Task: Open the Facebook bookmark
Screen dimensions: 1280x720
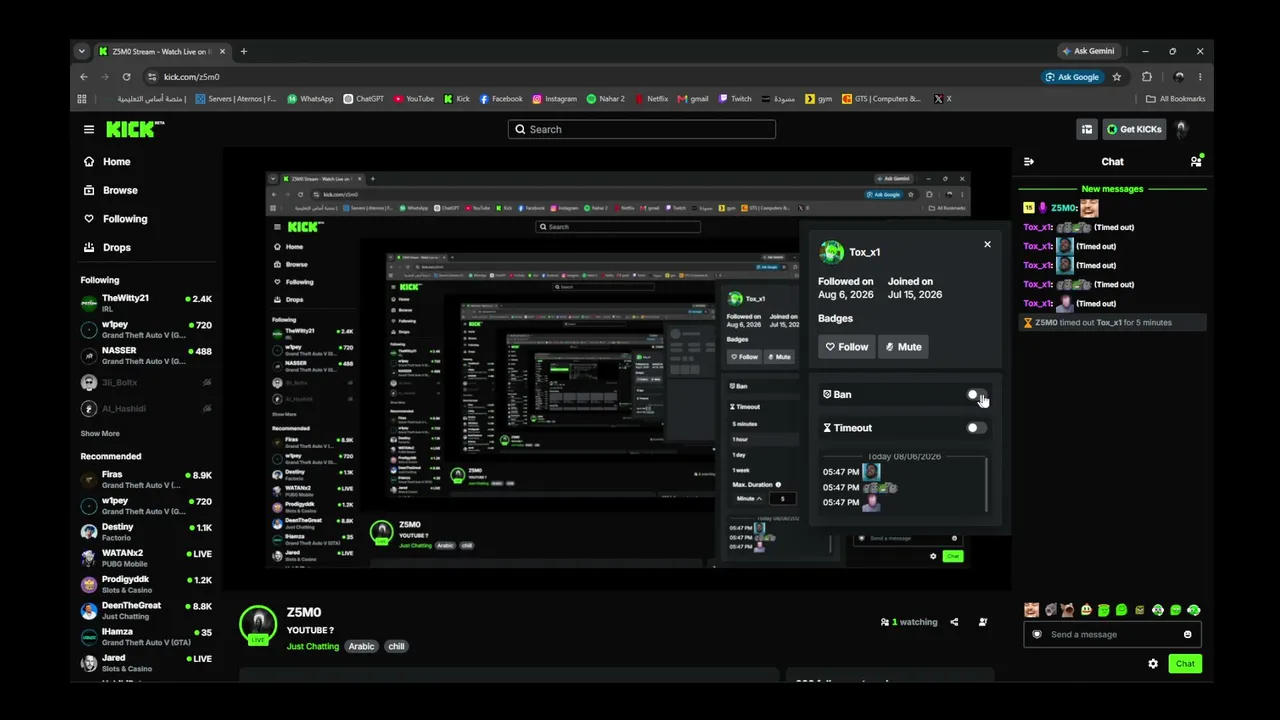Action: [501, 99]
